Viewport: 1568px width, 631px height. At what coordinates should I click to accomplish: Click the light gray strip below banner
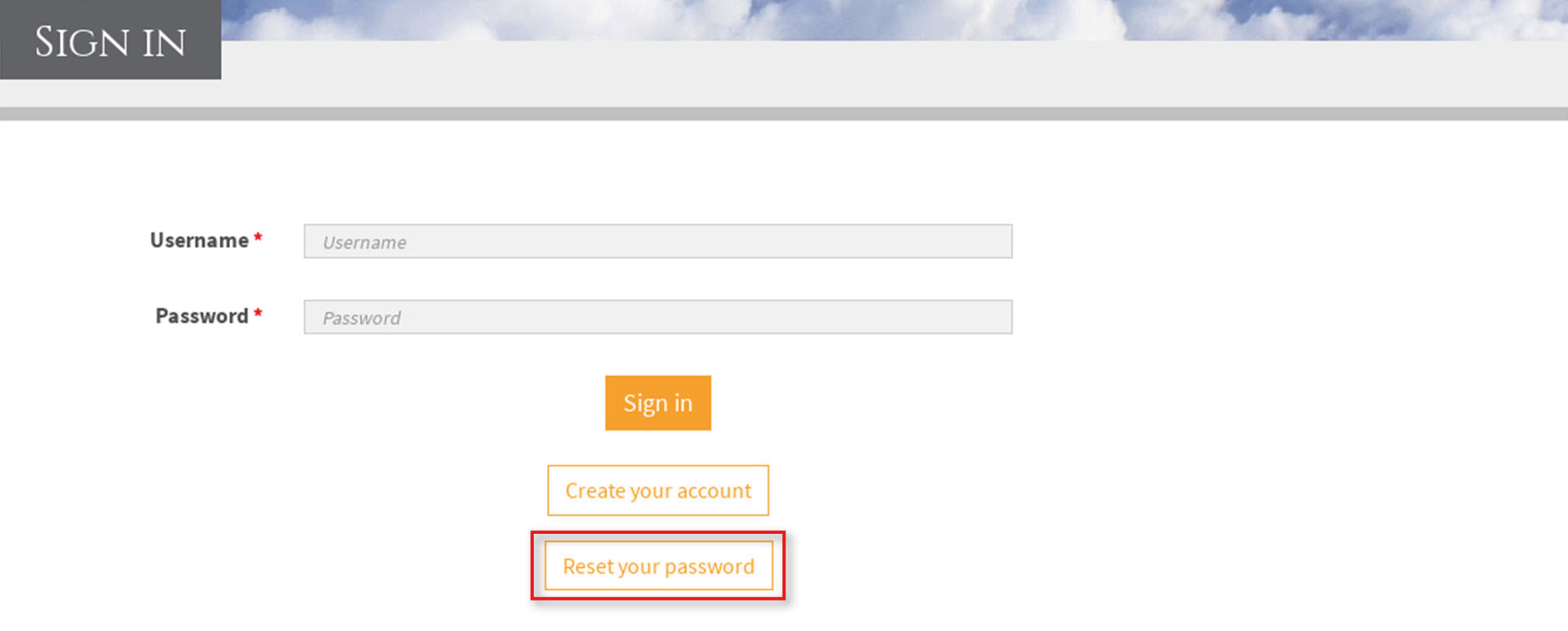[855, 74]
